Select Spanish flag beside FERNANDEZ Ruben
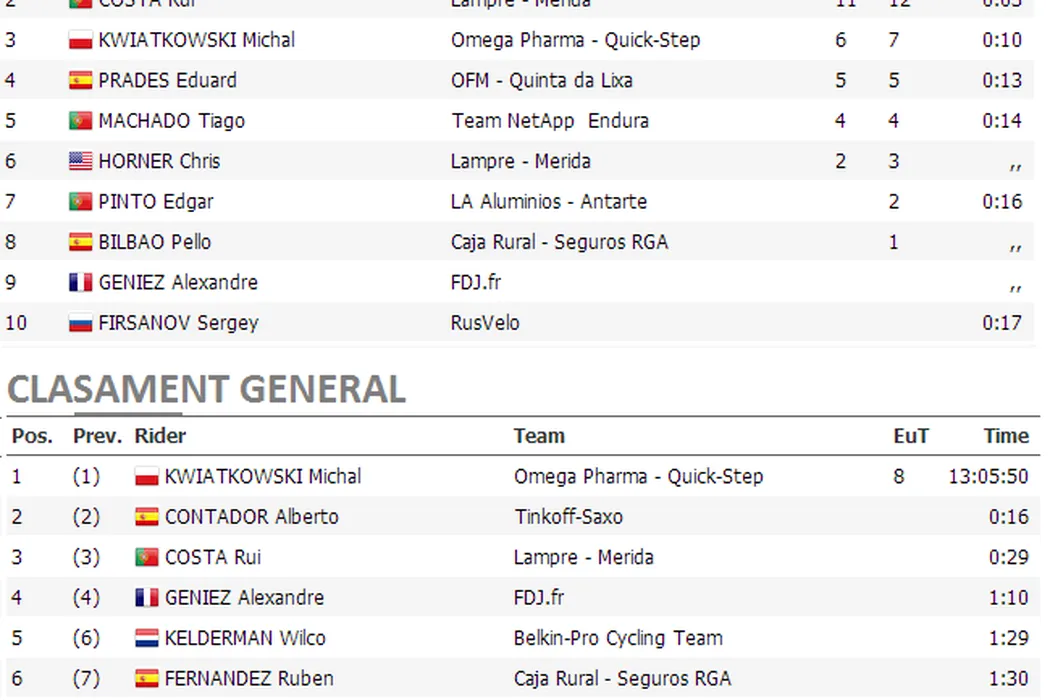The width and height of the screenshot is (1050, 700). coord(146,678)
